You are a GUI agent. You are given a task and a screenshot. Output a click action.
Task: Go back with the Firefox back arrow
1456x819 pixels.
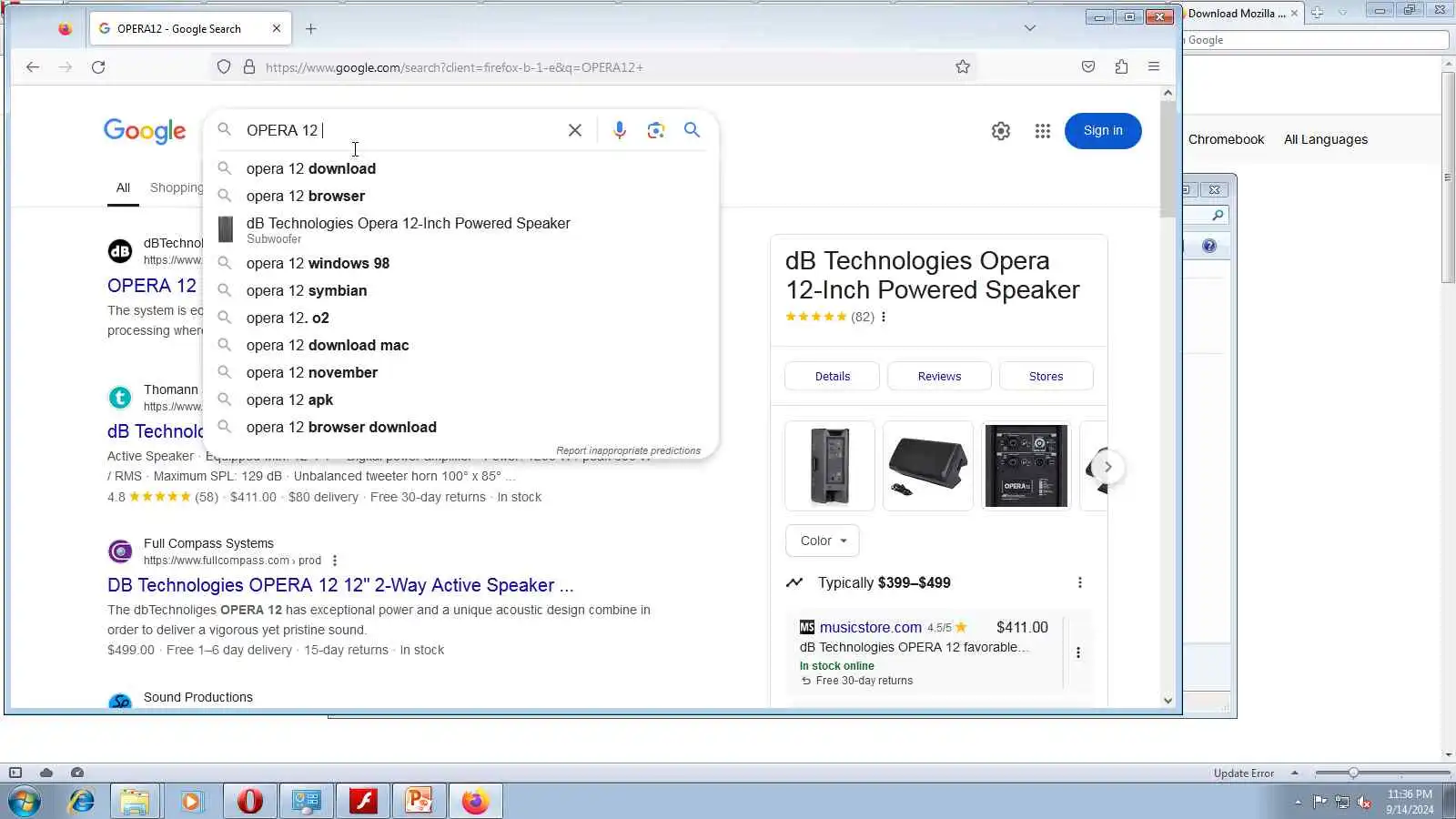33,66
